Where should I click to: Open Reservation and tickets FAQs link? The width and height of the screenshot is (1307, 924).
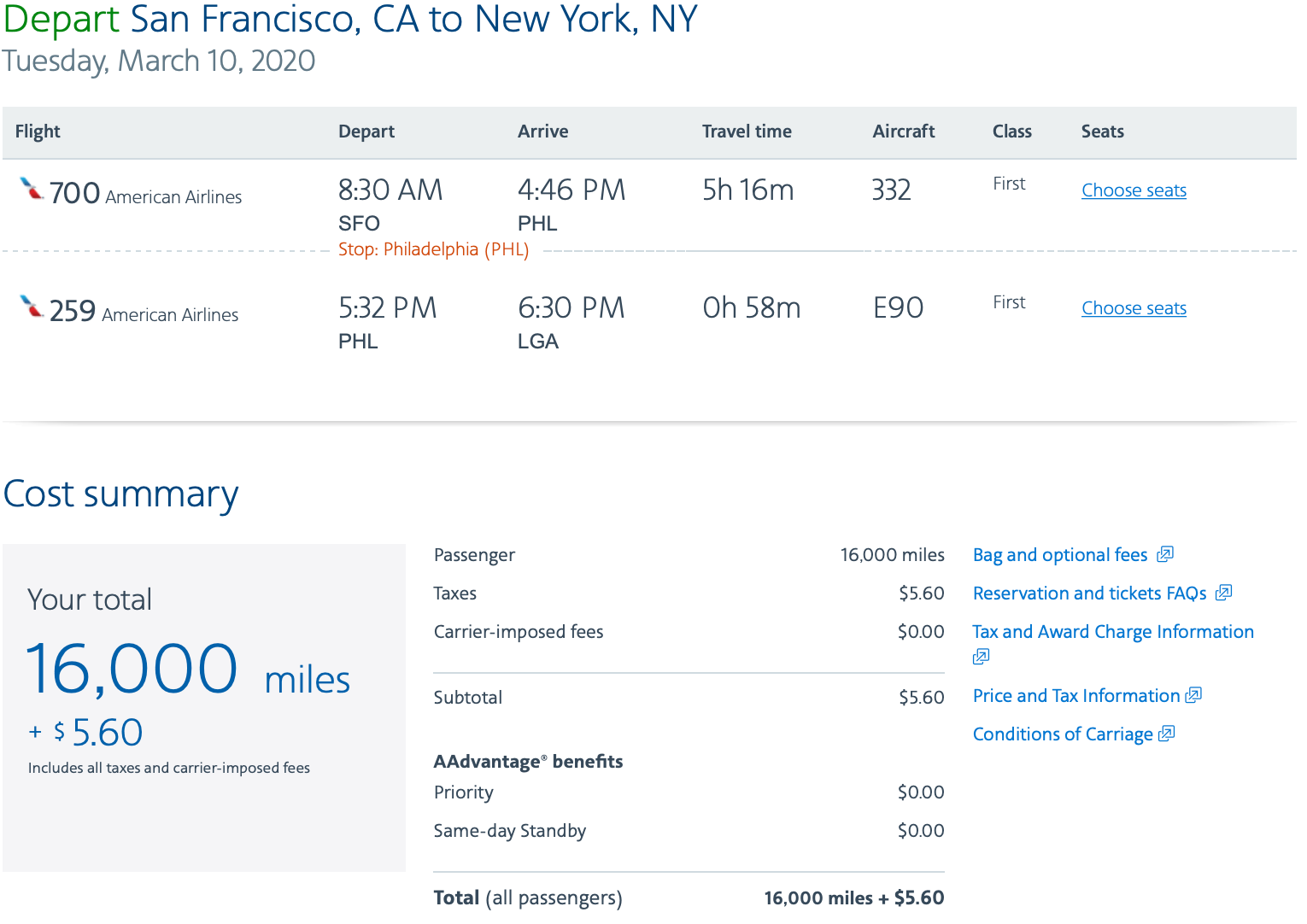[x=1090, y=594]
